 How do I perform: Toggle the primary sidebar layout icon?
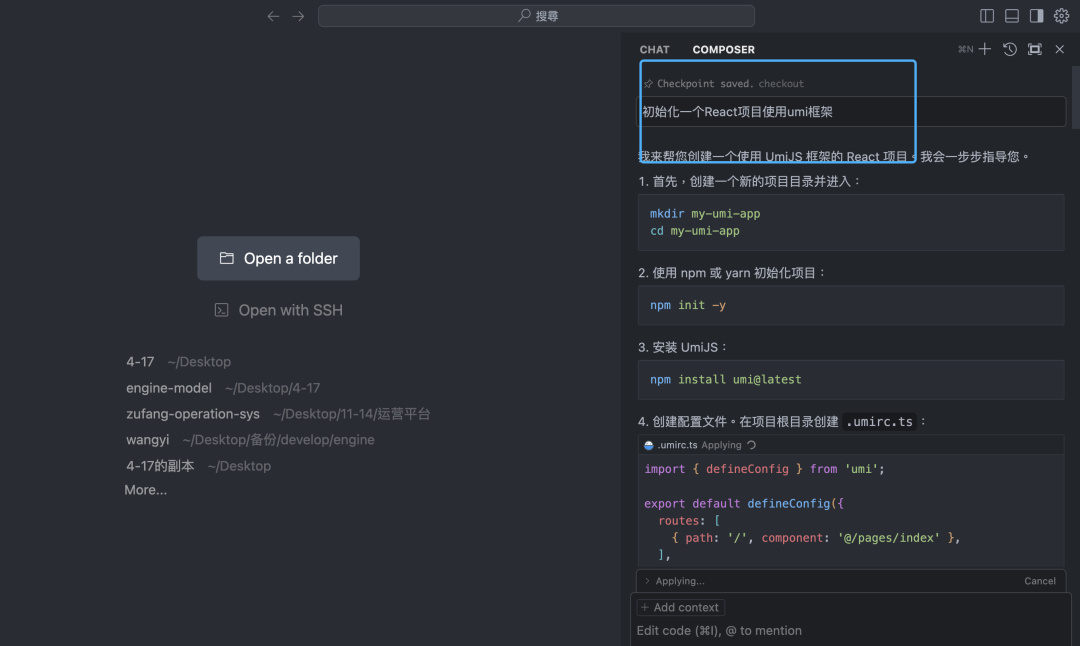(987, 16)
